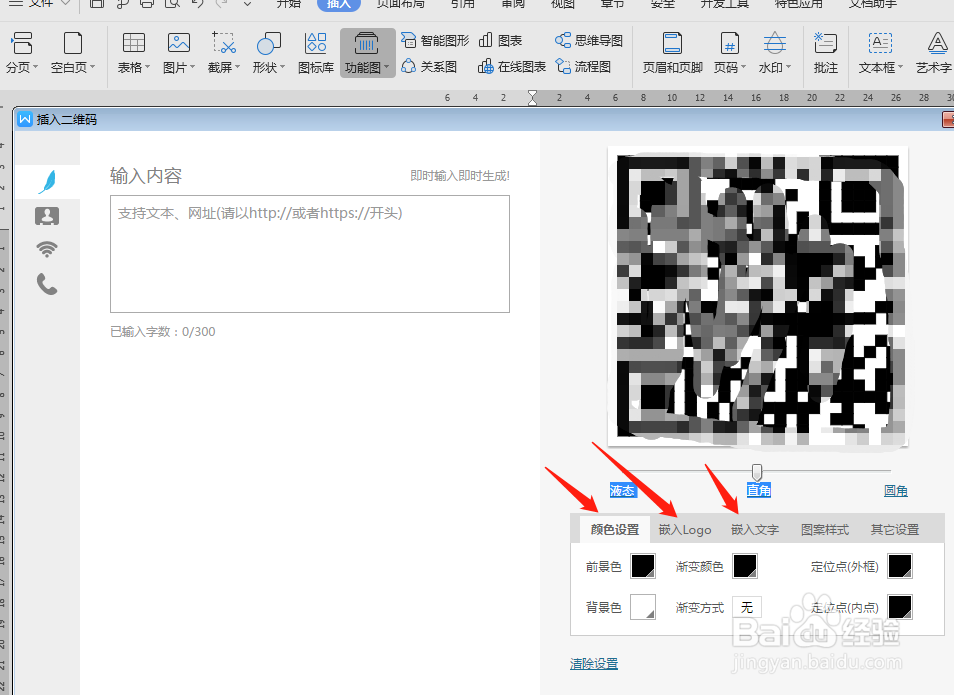Open the 渐变方式 combo box showing 无
The image size is (954, 695).
pyautogui.click(x=747, y=607)
